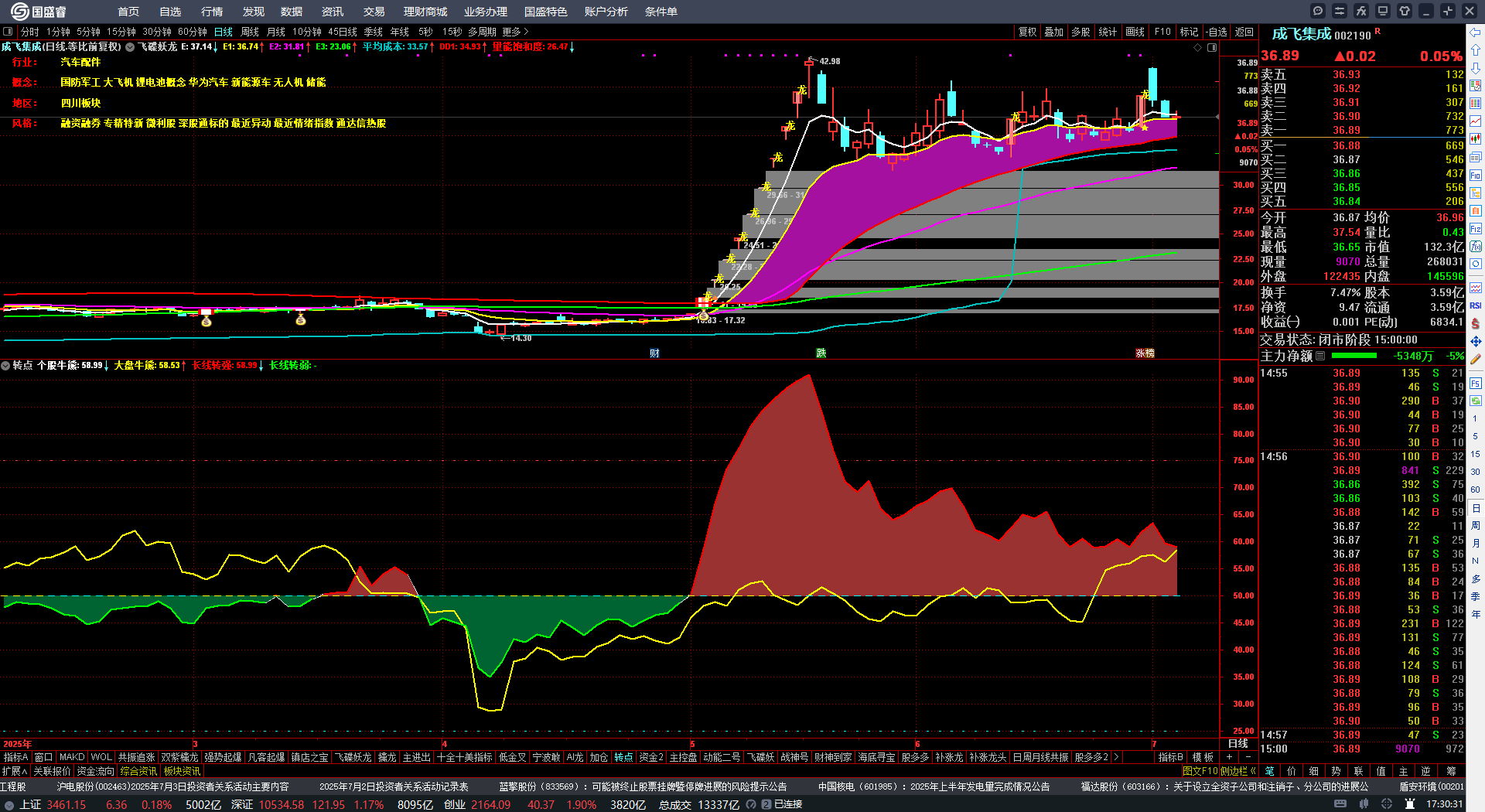Toggle 叠加 overlay mode
Viewport: 1485px width, 812px height.
[x=1054, y=32]
